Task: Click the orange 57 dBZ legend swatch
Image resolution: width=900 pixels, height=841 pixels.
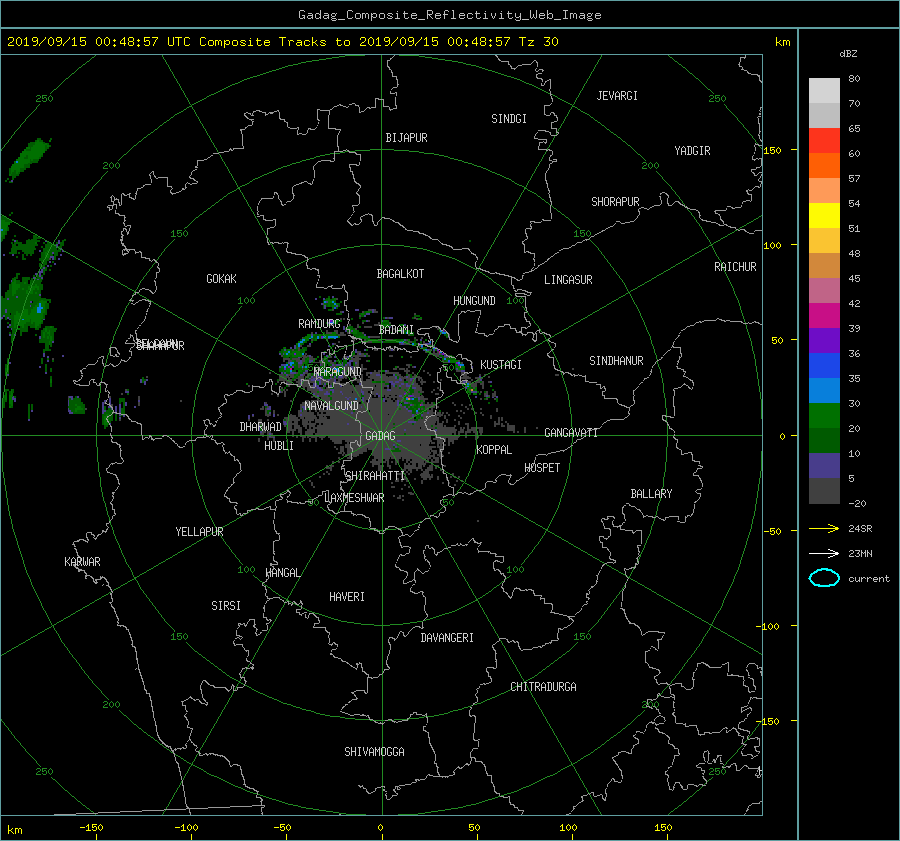Action: click(x=824, y=165)
